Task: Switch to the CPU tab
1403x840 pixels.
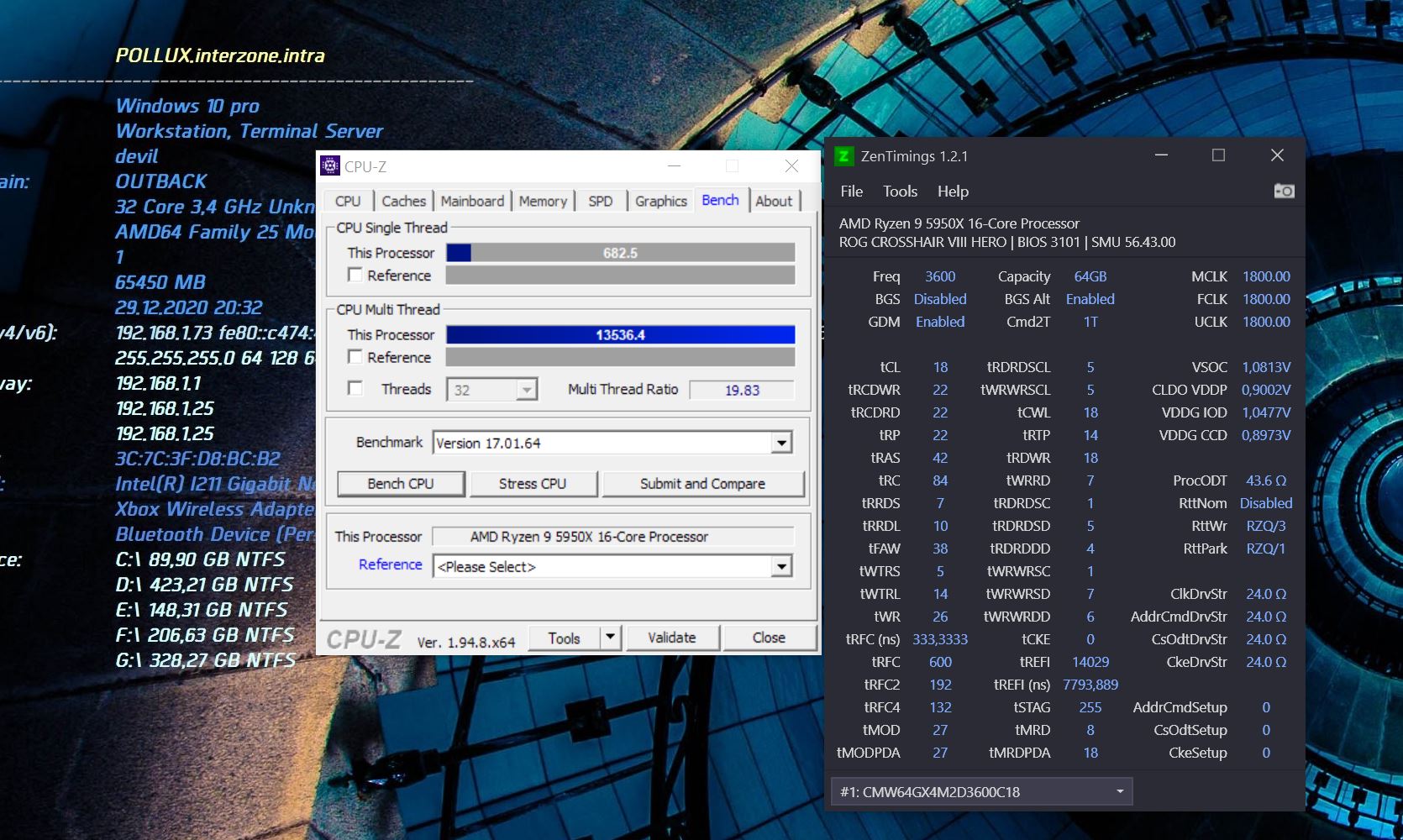Action: coord(348,202)
